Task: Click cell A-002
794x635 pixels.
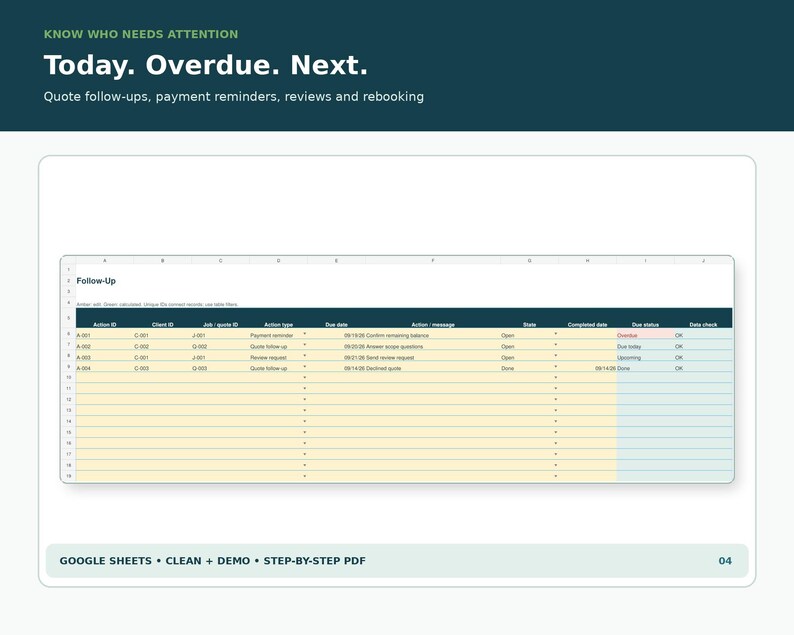Action: click(x=105, y=346)
